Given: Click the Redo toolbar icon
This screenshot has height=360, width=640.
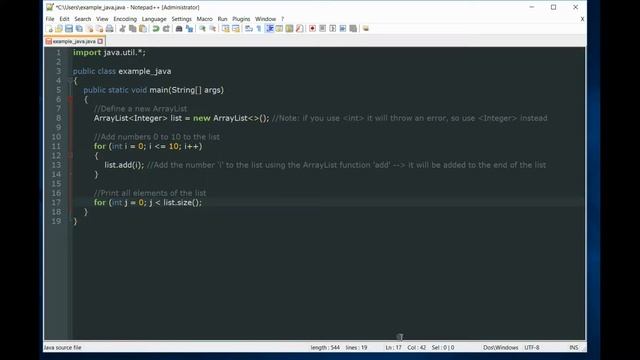Looking at the screenshot, I should point(166,29).
